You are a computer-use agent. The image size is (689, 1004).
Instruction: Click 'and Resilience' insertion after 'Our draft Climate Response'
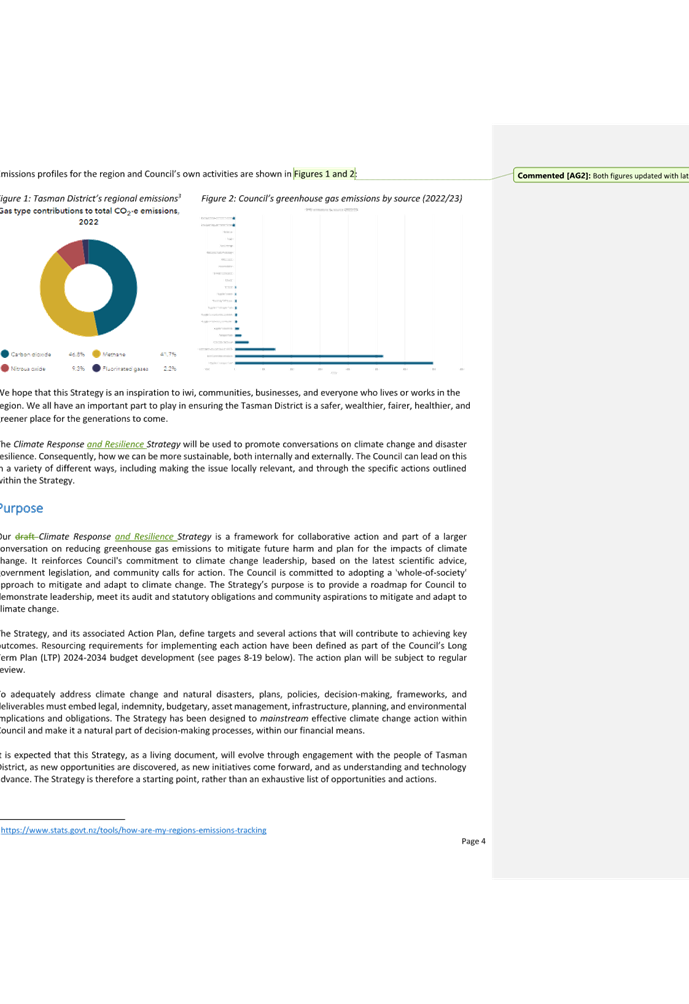(145, 537)
